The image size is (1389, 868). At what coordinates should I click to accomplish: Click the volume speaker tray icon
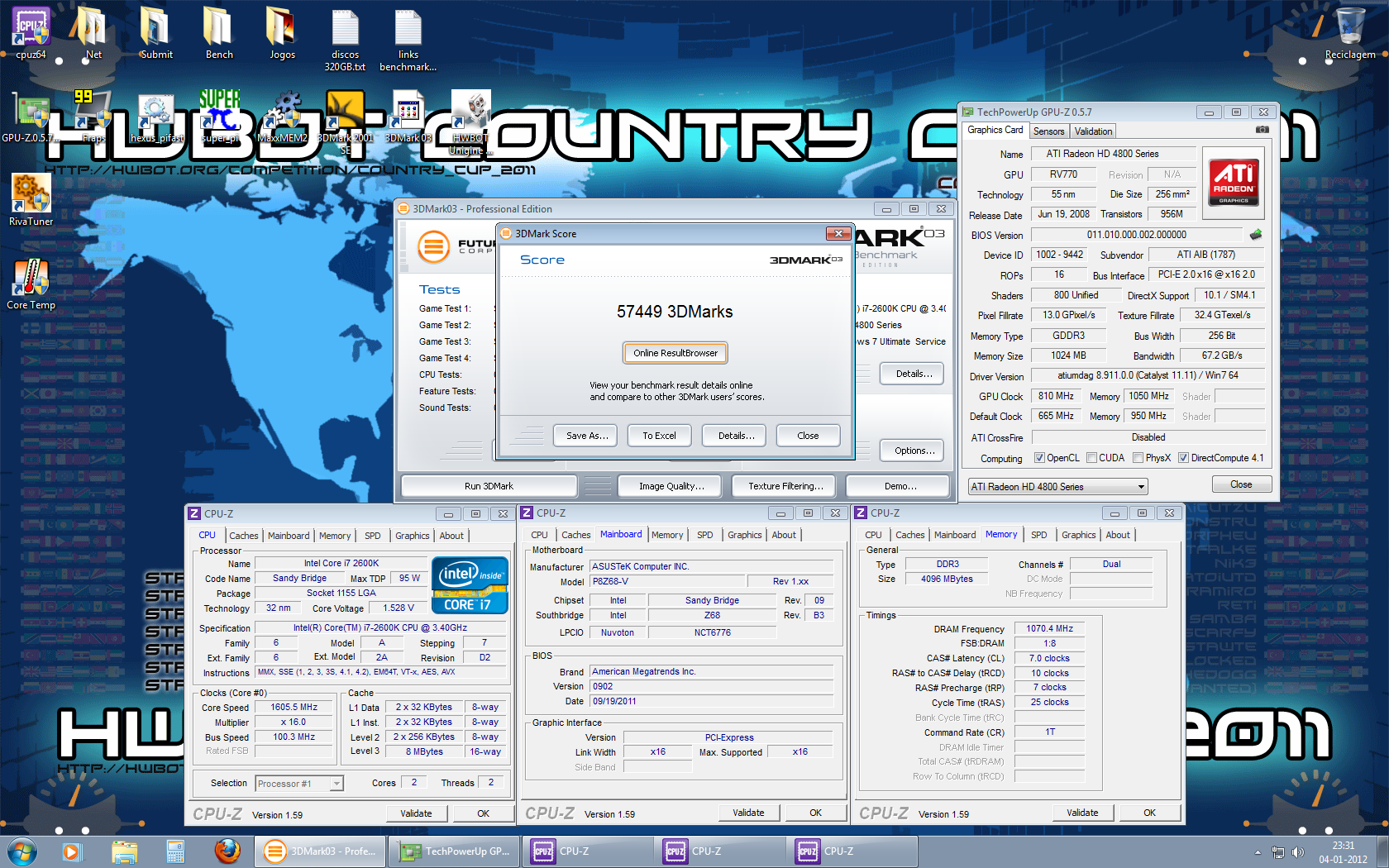pyautogui.click(x=1298, y=852)
